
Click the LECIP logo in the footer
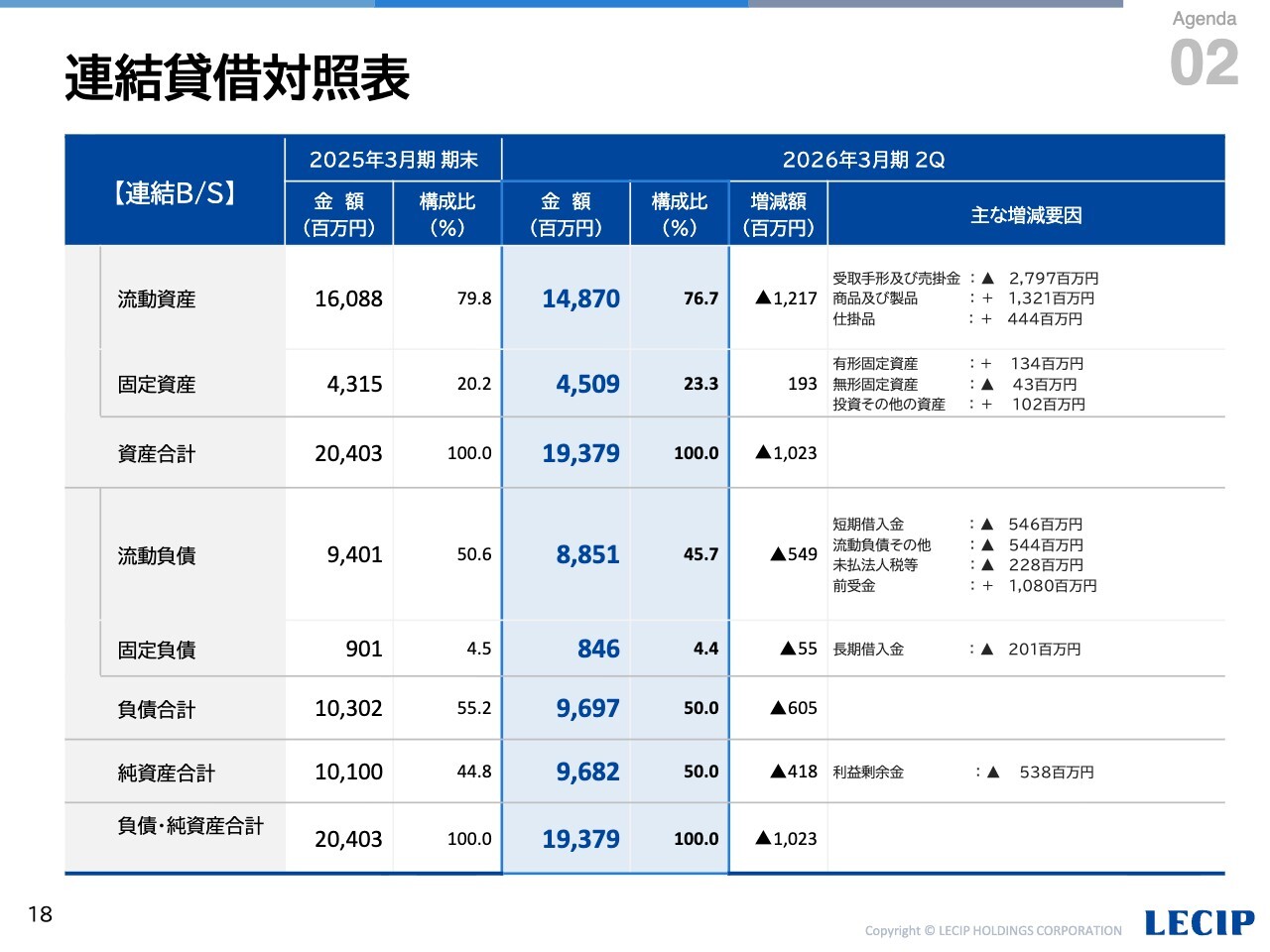[1199, 923]
